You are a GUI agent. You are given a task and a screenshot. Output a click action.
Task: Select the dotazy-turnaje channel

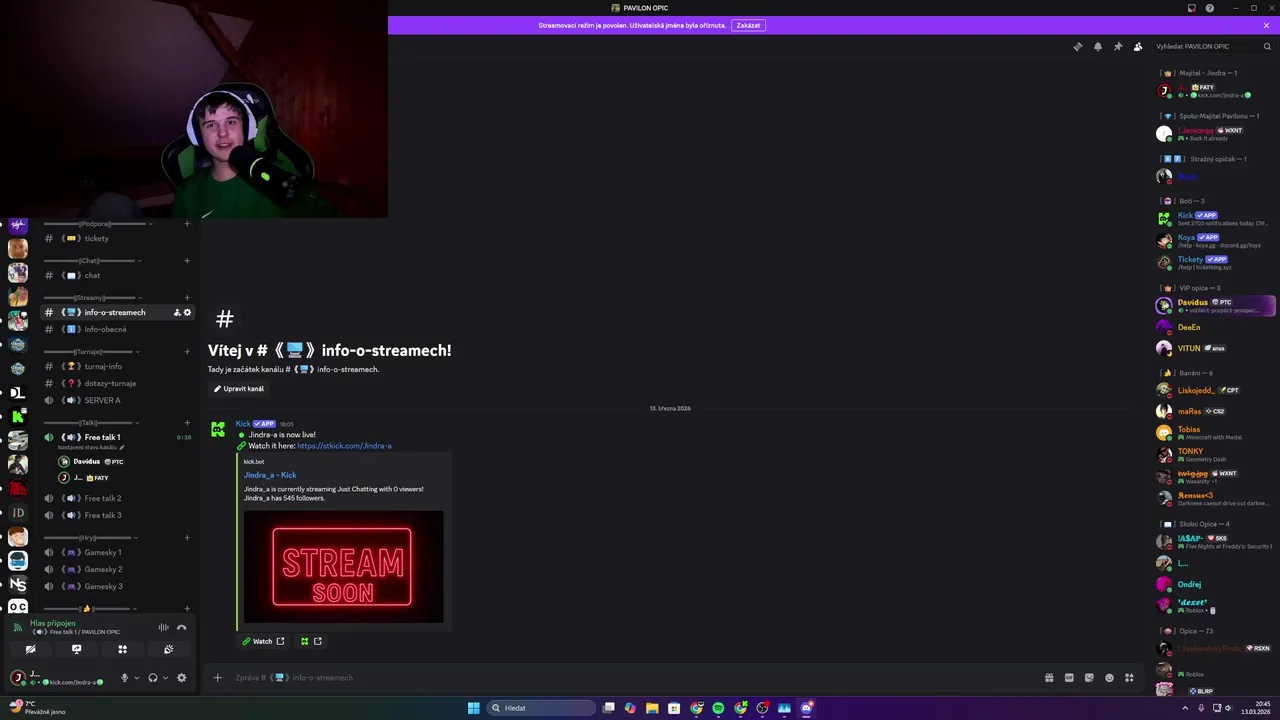click(117, 383)
